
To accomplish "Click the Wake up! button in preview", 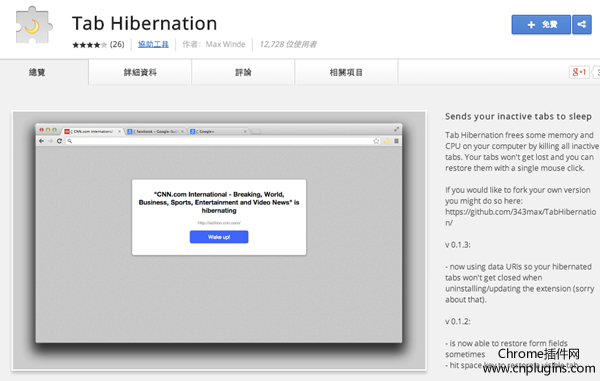I will [x=219, y=237].
